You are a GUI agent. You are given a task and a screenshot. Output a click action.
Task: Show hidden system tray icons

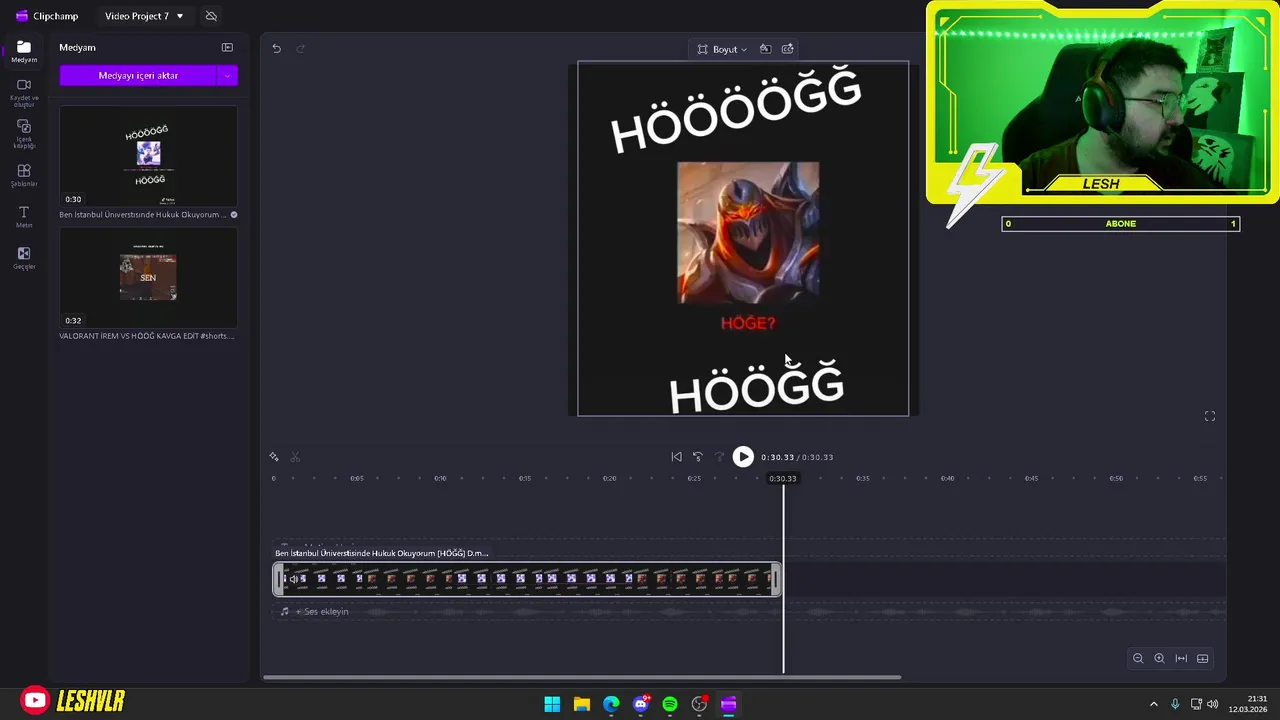(x=1154, y=704)
